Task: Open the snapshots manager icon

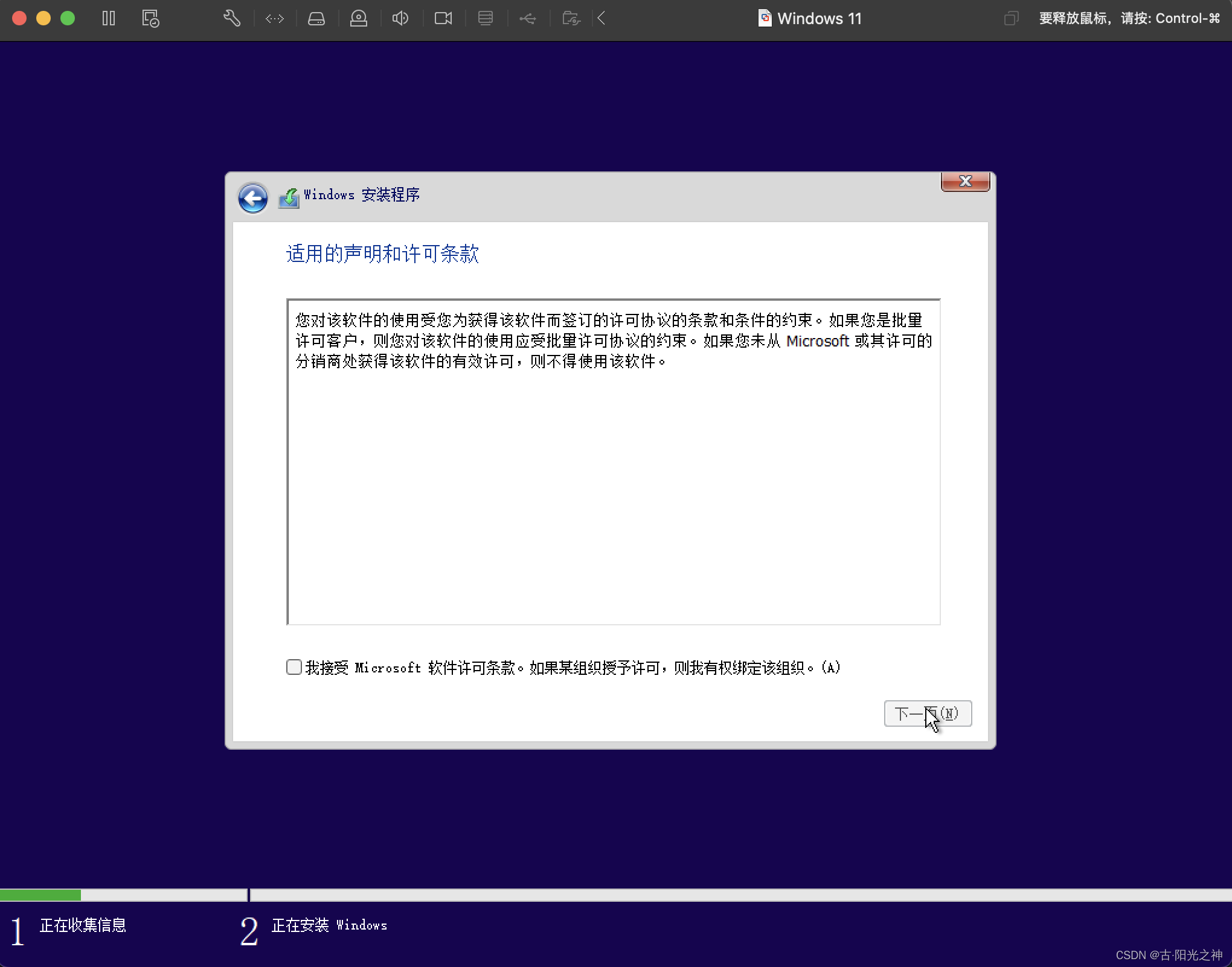Action: [150, 18]
